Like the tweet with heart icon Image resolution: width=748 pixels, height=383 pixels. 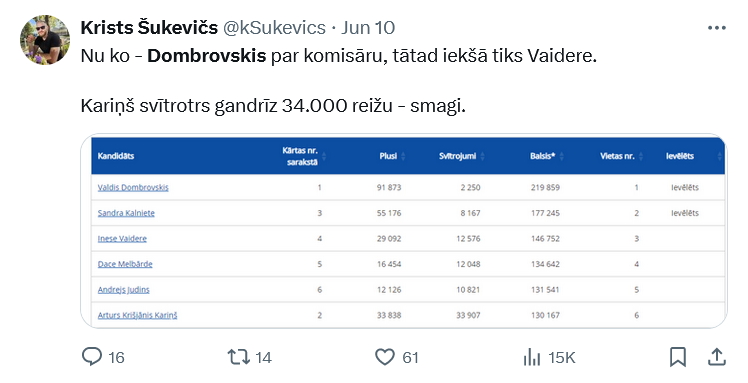[384, 357]
